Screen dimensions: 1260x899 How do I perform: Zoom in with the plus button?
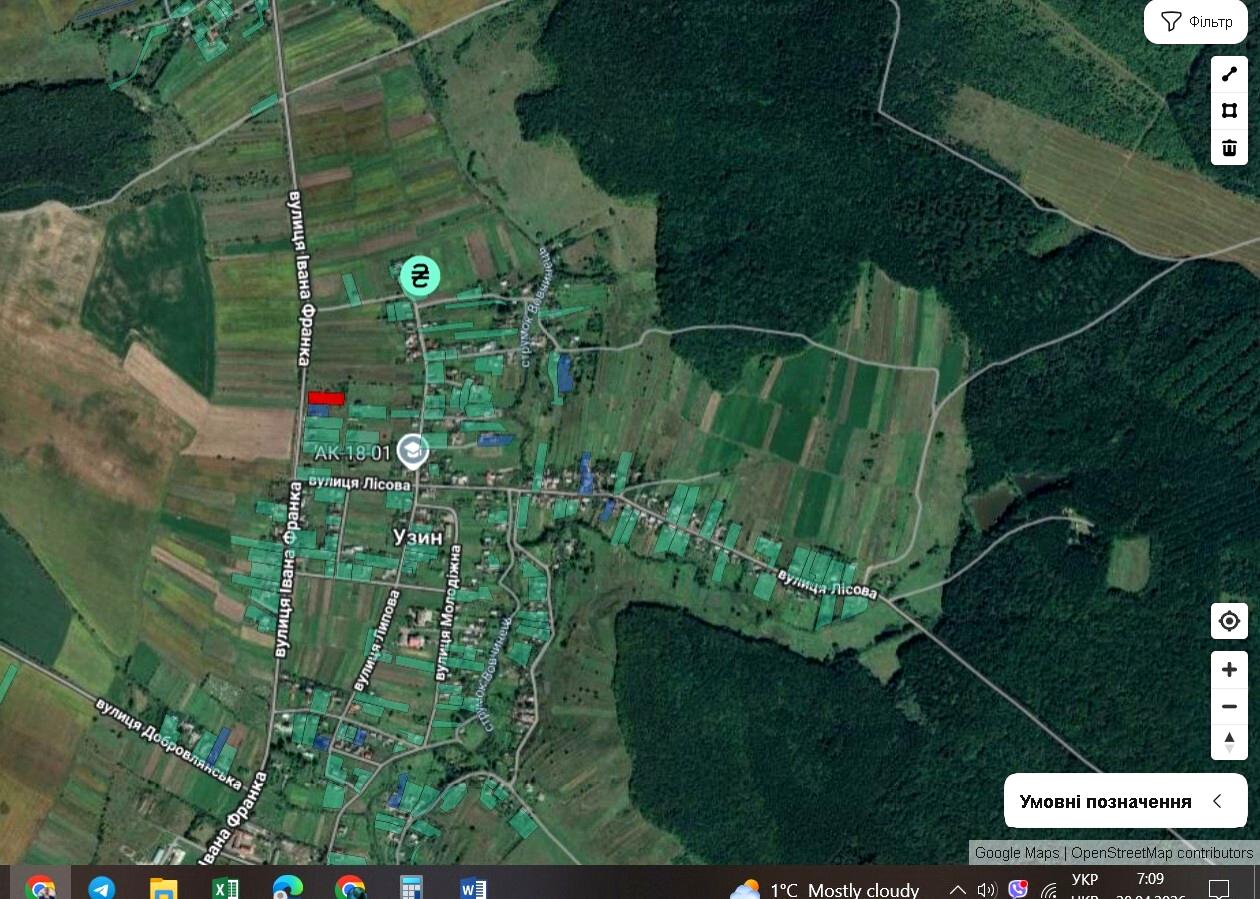1229,670
